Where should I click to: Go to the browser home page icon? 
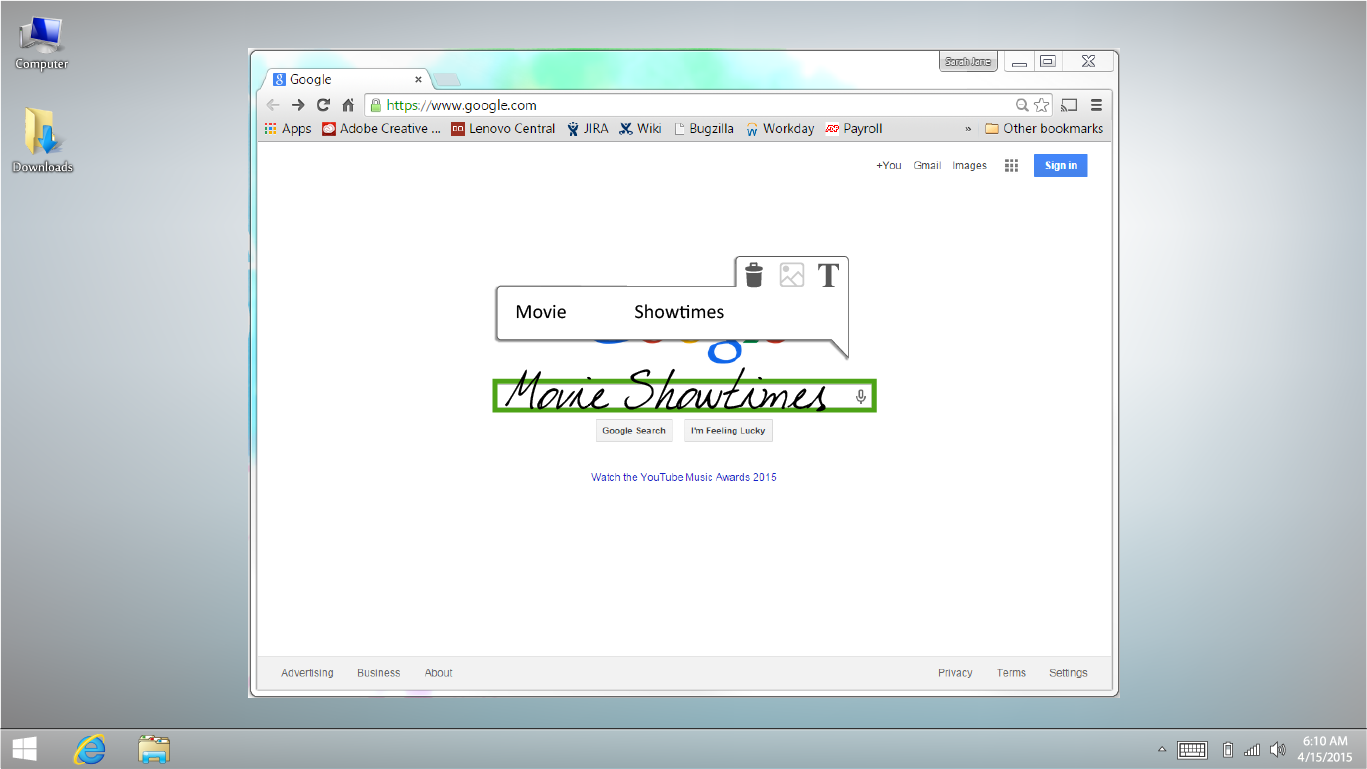[348, 105]
